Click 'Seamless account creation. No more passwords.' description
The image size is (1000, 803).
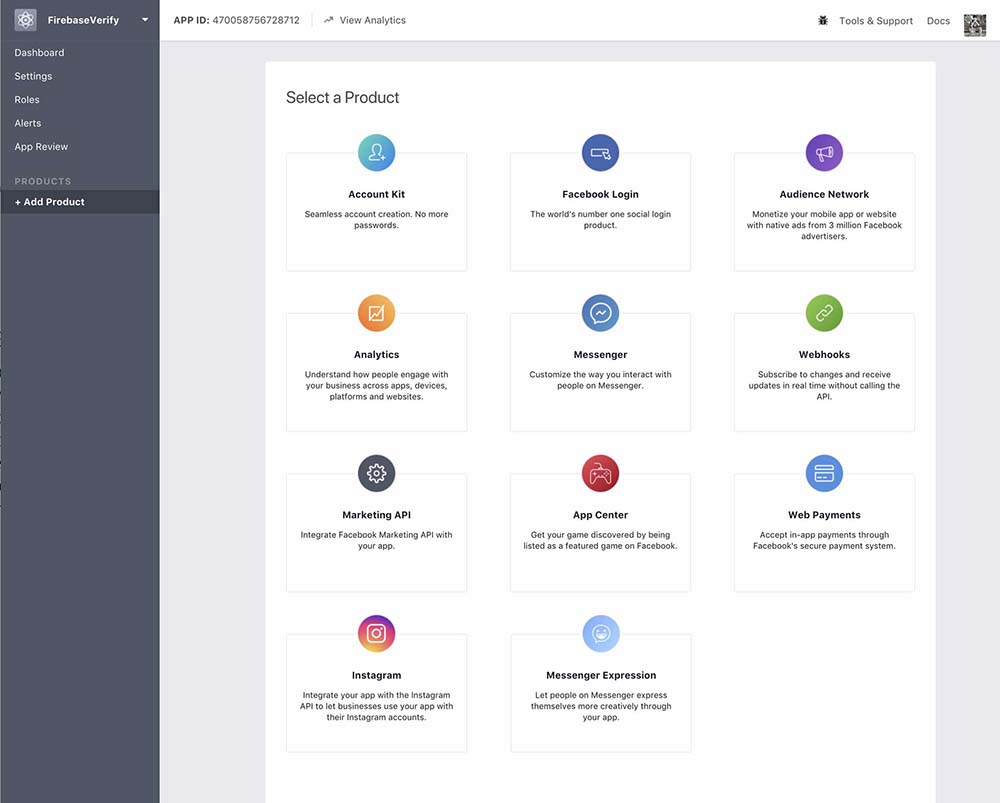click(x=376, y=219)
